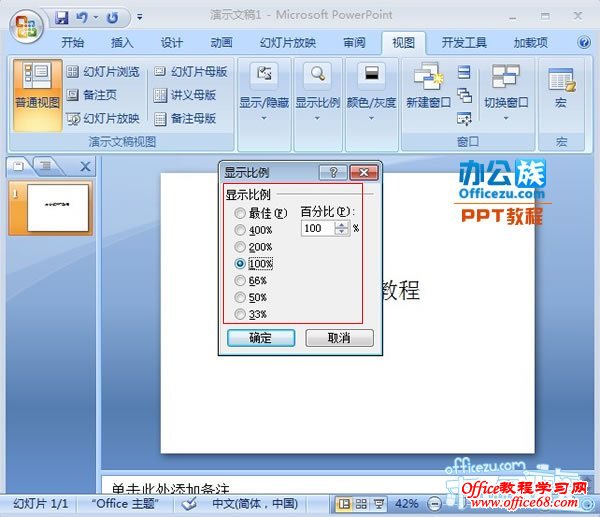Open the 幻灯片放映 ribbon tab

click(x=288, y=42)
